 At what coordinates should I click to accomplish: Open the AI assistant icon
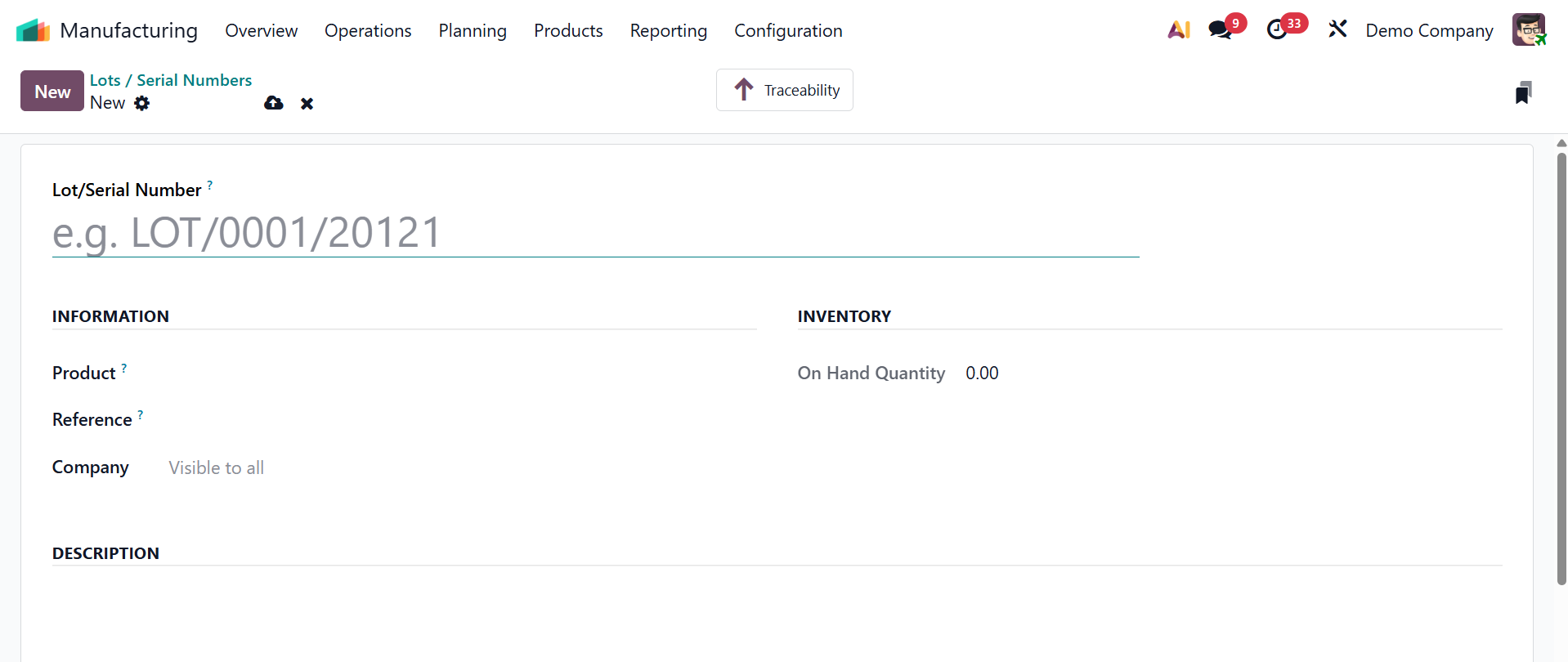point(1178,30)
